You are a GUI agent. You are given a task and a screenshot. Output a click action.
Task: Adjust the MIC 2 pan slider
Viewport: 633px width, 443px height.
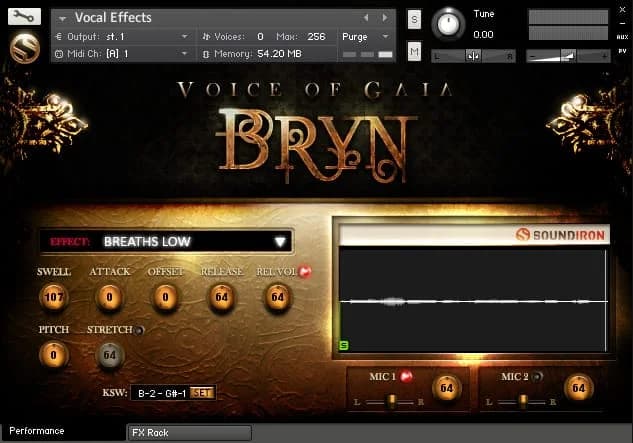pos(522,402)
